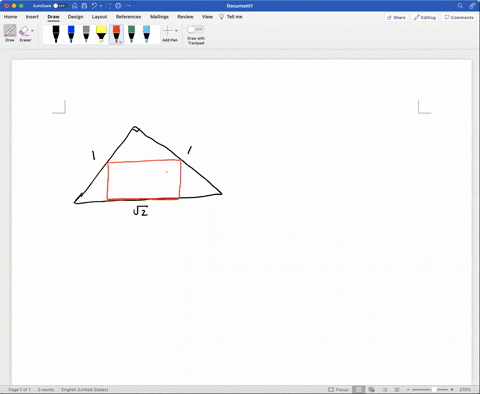
Task: Click the Undo icon
Action: pyautogui.click(x=94, y=6)
